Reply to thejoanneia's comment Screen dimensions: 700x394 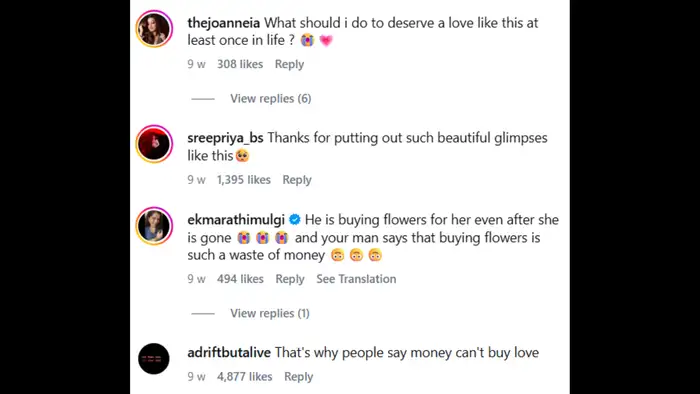[x=289, y=64]
